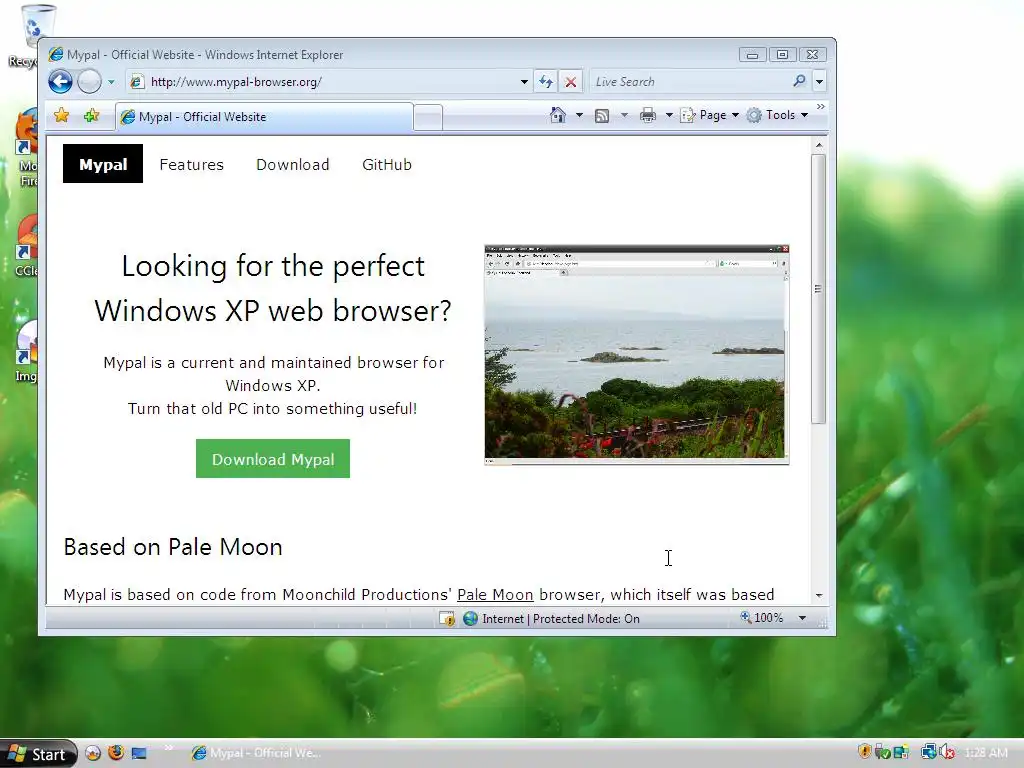
Task: Open the recent pages dropdown beside Forward
Action: pyautogui.click(x=111, y=82)
